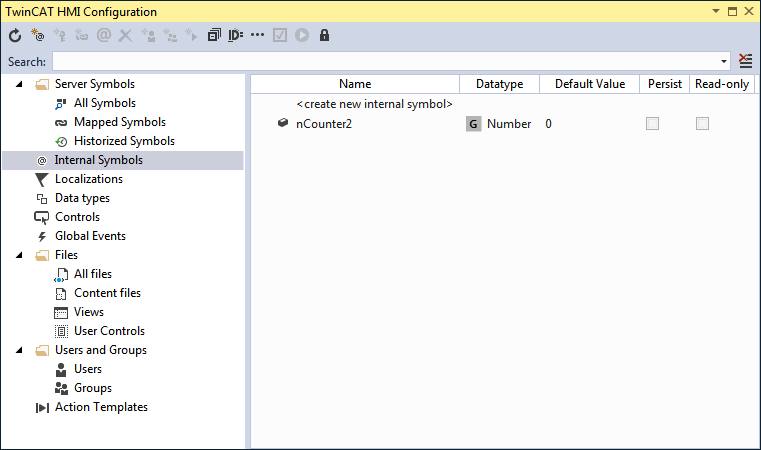
Task: Open All Symbols in the tree
Action: pos(105,103)
